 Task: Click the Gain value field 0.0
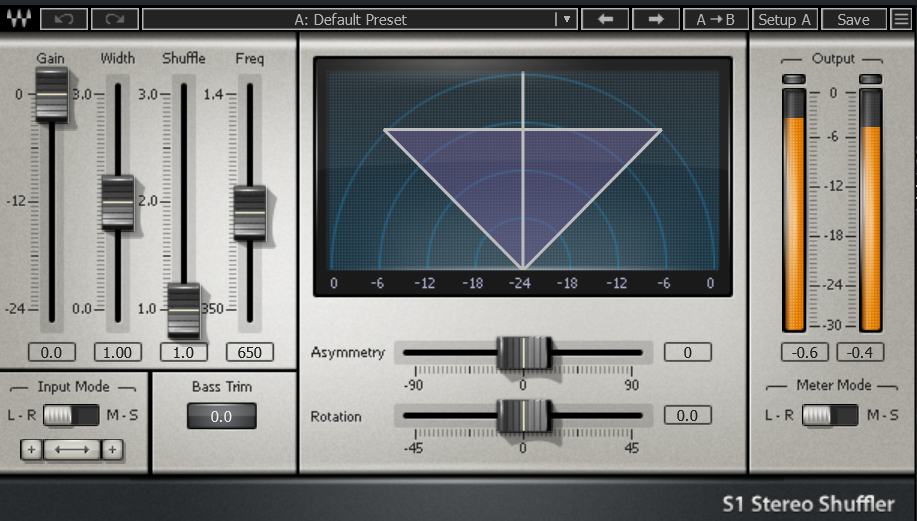(x=51, y=352)
